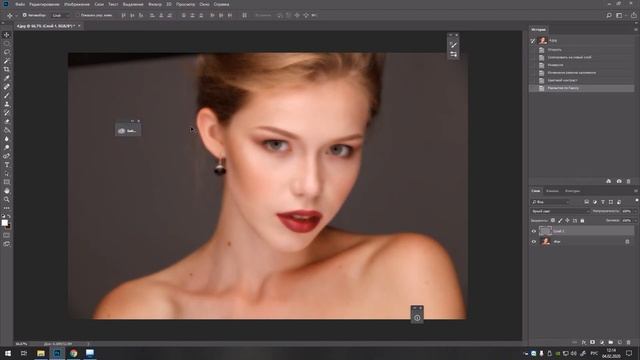Expand status bar info arrow
The height and width of the screenshot is (360, 640).
[88, 344]
